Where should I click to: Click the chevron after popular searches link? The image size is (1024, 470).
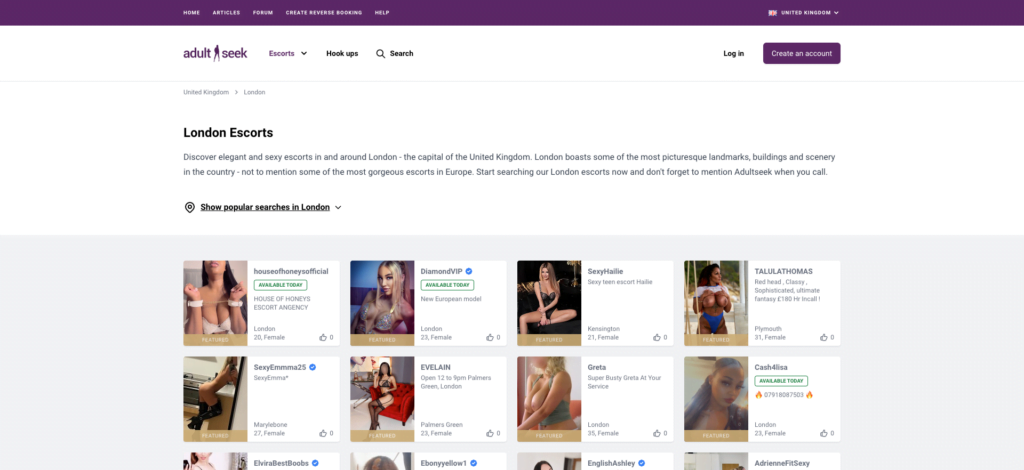tap(338, 208)
